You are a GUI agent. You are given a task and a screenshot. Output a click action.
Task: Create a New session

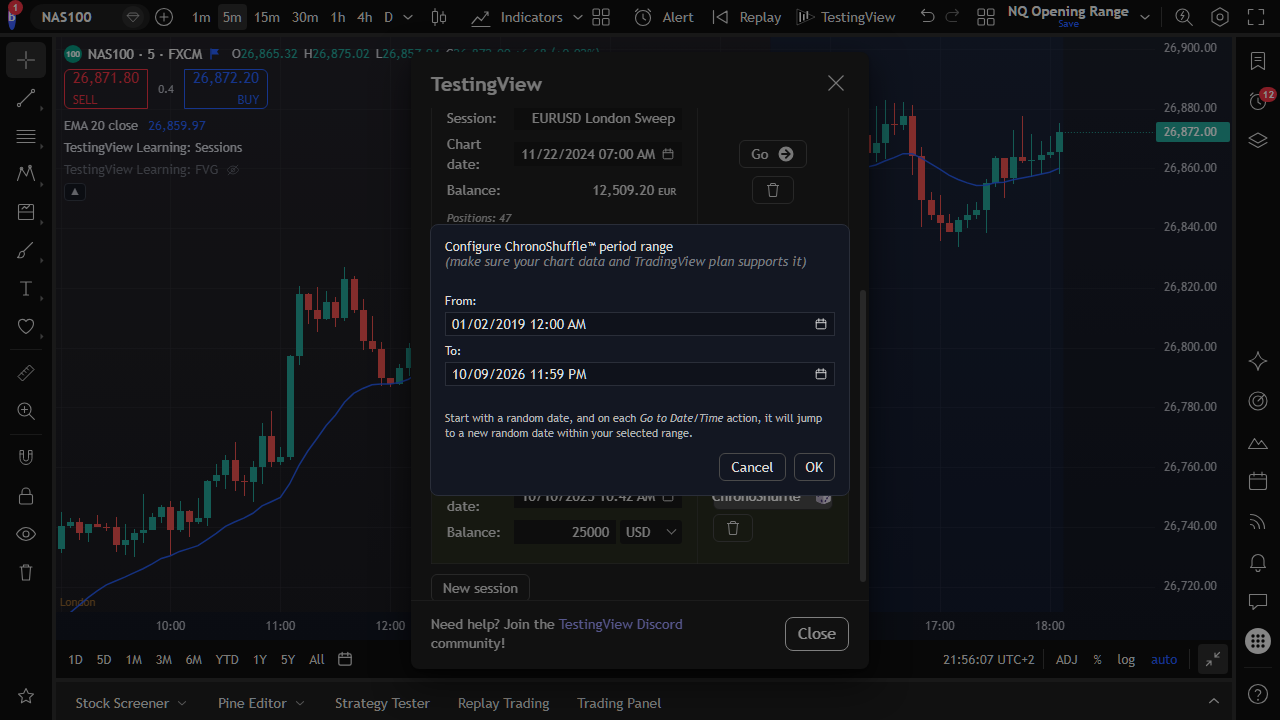480,588
